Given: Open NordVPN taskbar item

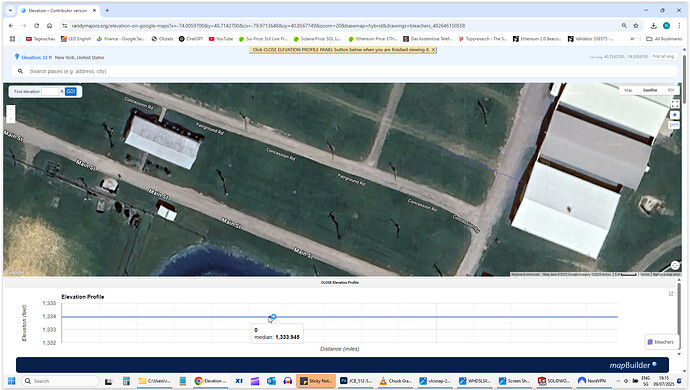Looking at the screenshot, I should click(x=593, y=381).
